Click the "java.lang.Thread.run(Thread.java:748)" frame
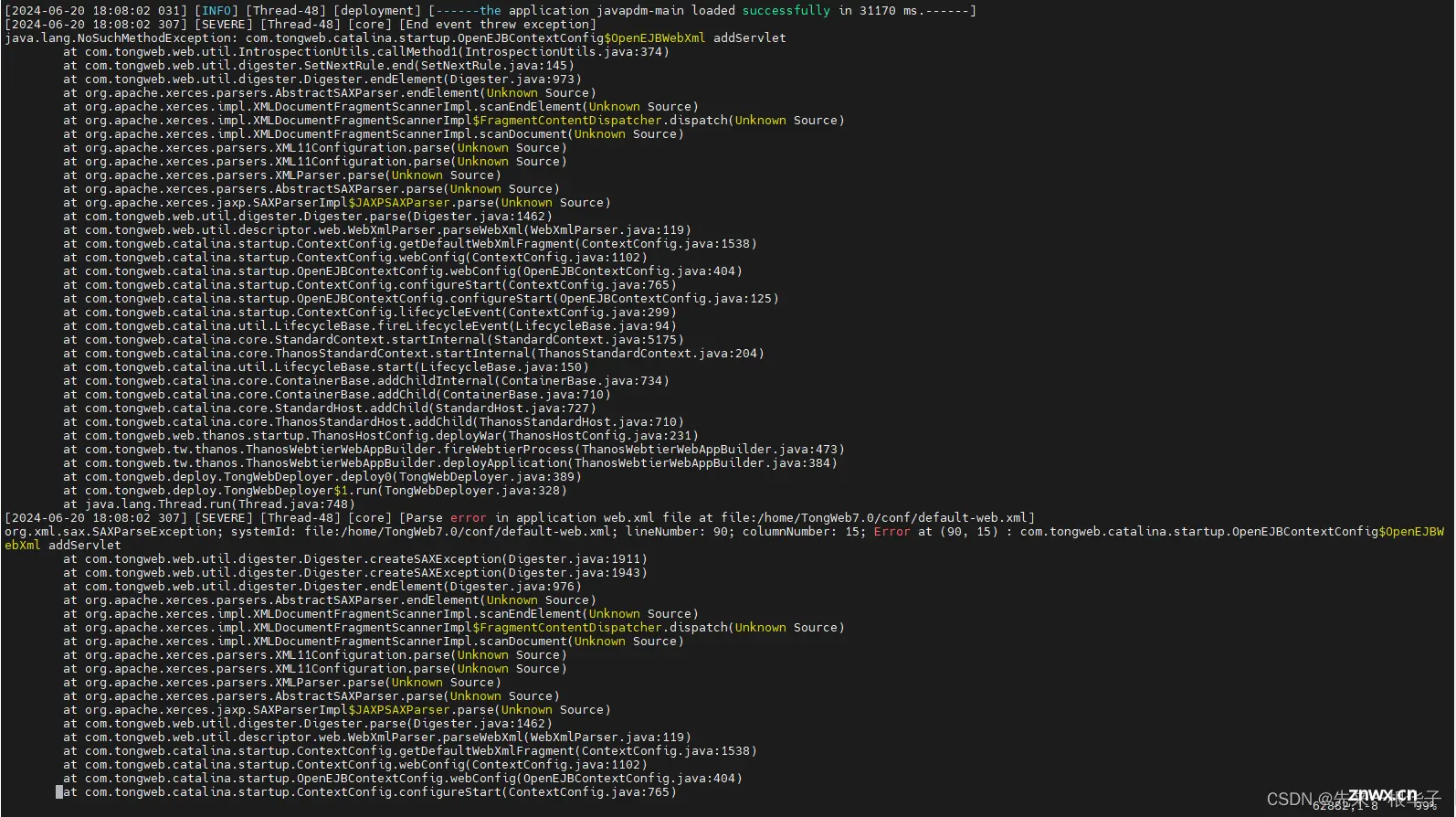 209,504
